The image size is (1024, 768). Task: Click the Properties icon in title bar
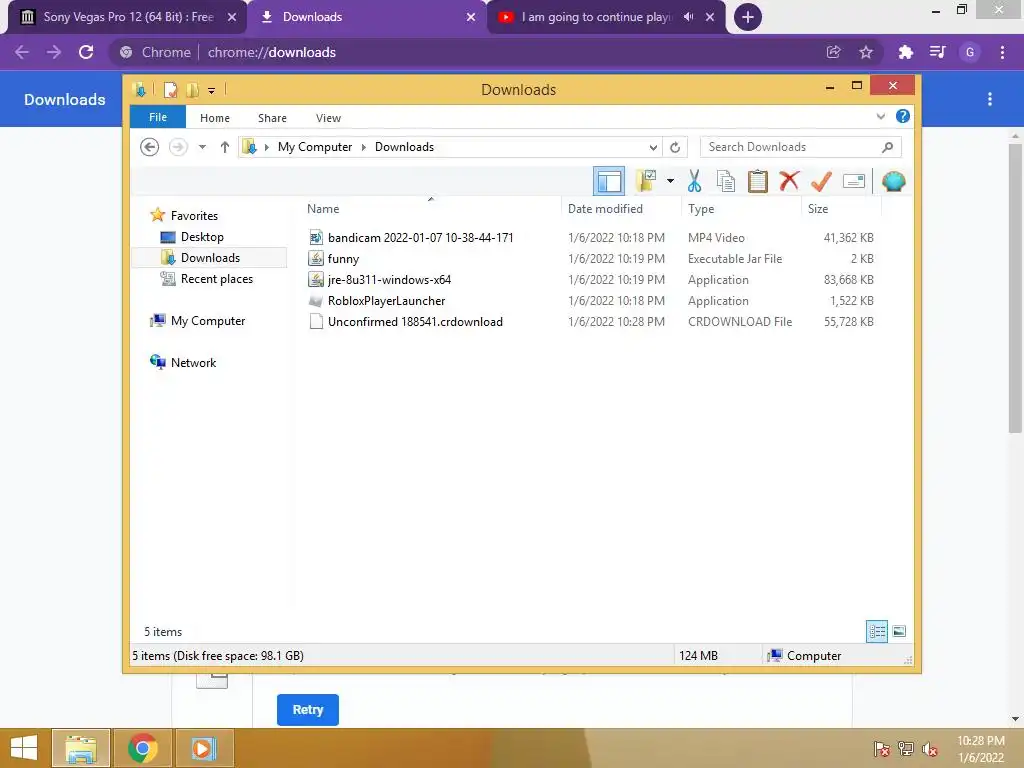click(170, 89)
